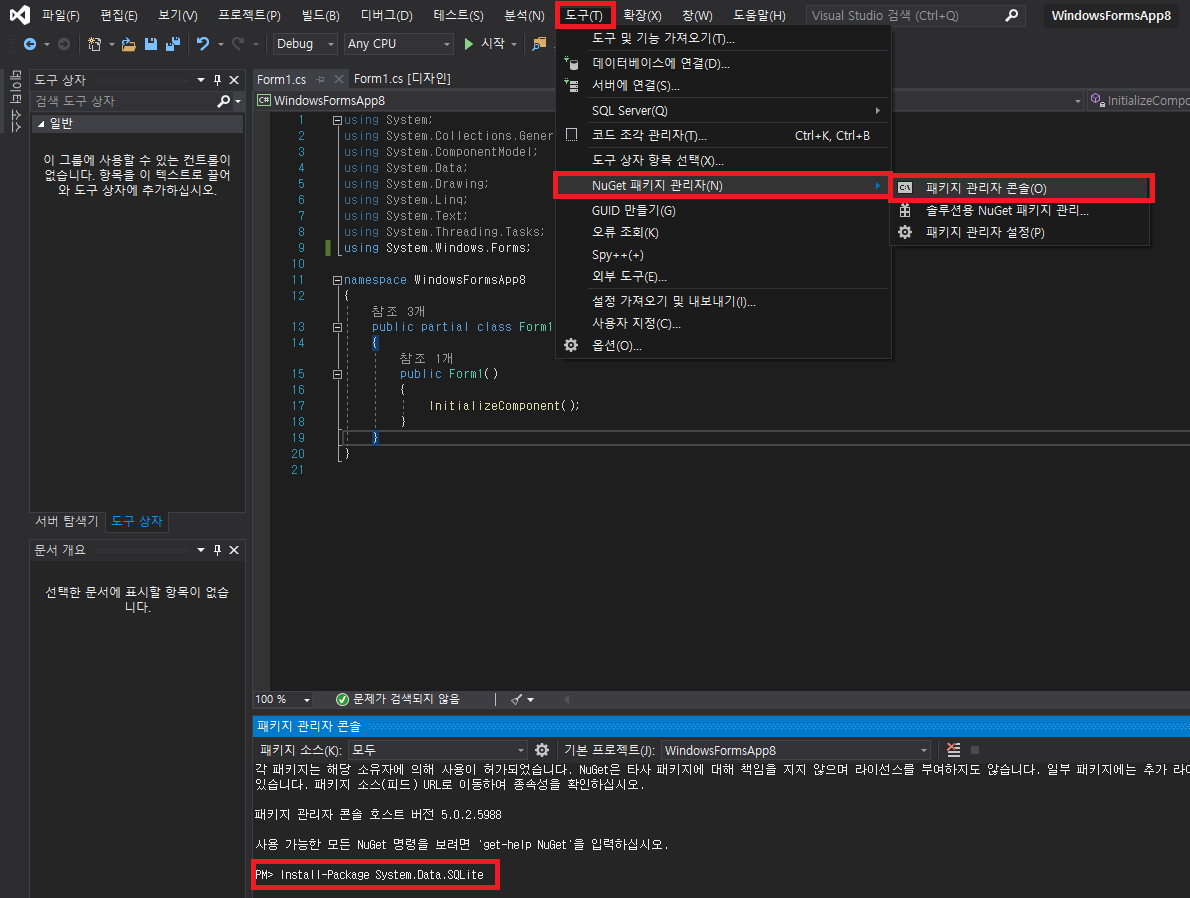
Task: Click the stop command icon in console
Action: coord(975,750)
